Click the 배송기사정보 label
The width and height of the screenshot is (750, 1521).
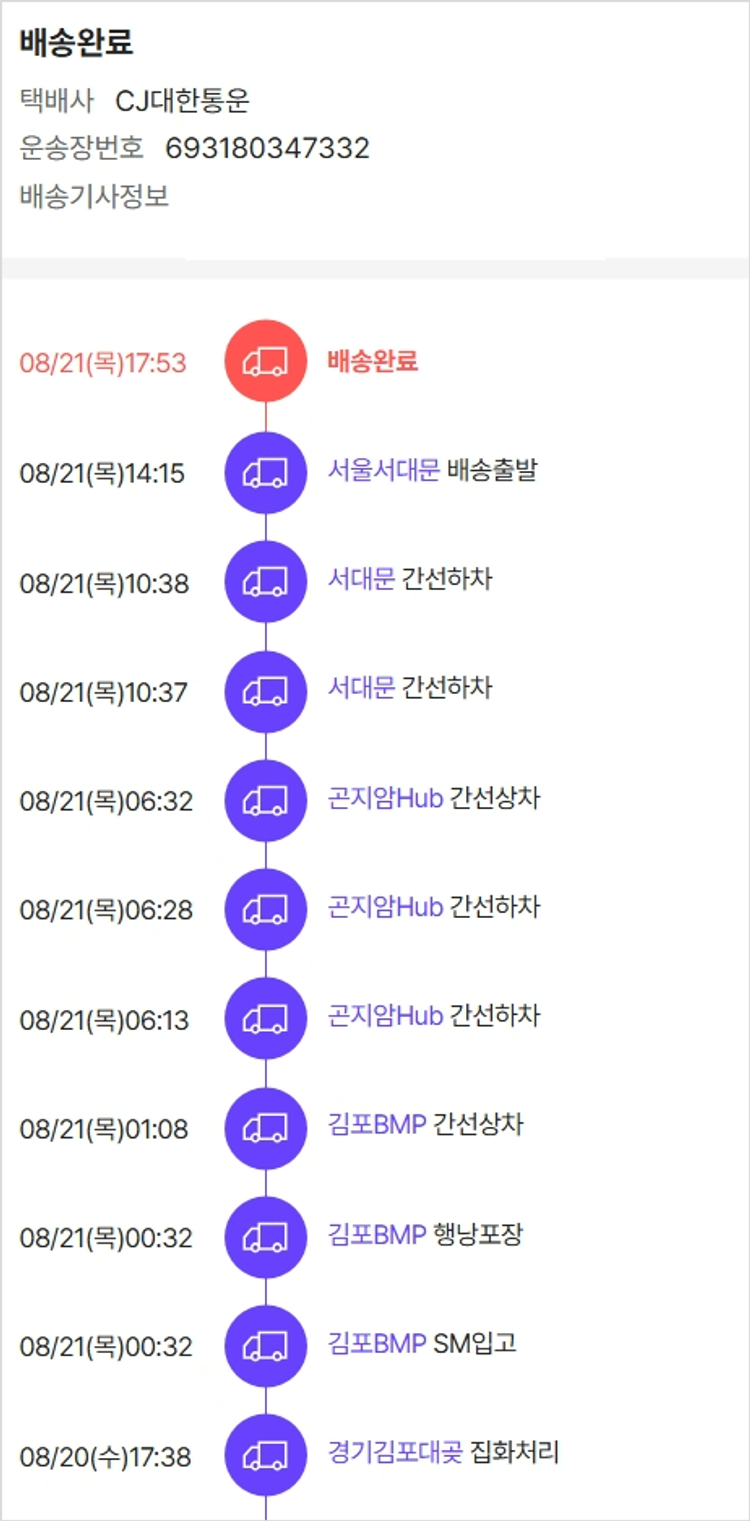(x=94, y=196)
